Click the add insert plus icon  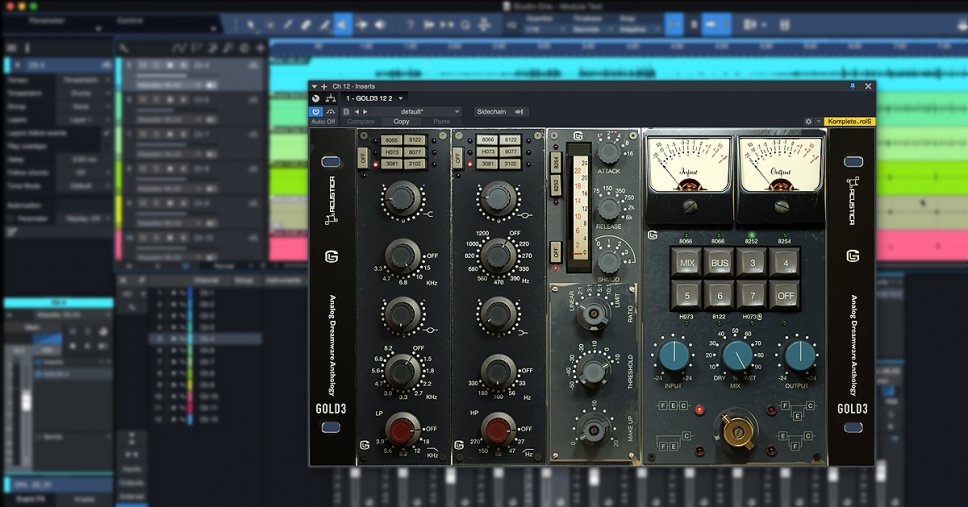[324, 87]
